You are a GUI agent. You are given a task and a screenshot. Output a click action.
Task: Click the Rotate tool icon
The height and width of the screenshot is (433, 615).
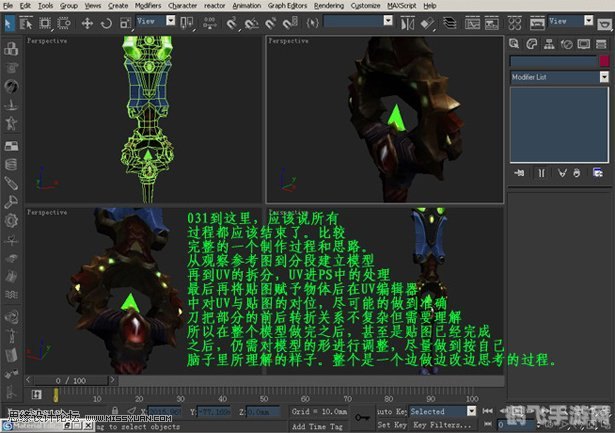click(x=108, y=21)
